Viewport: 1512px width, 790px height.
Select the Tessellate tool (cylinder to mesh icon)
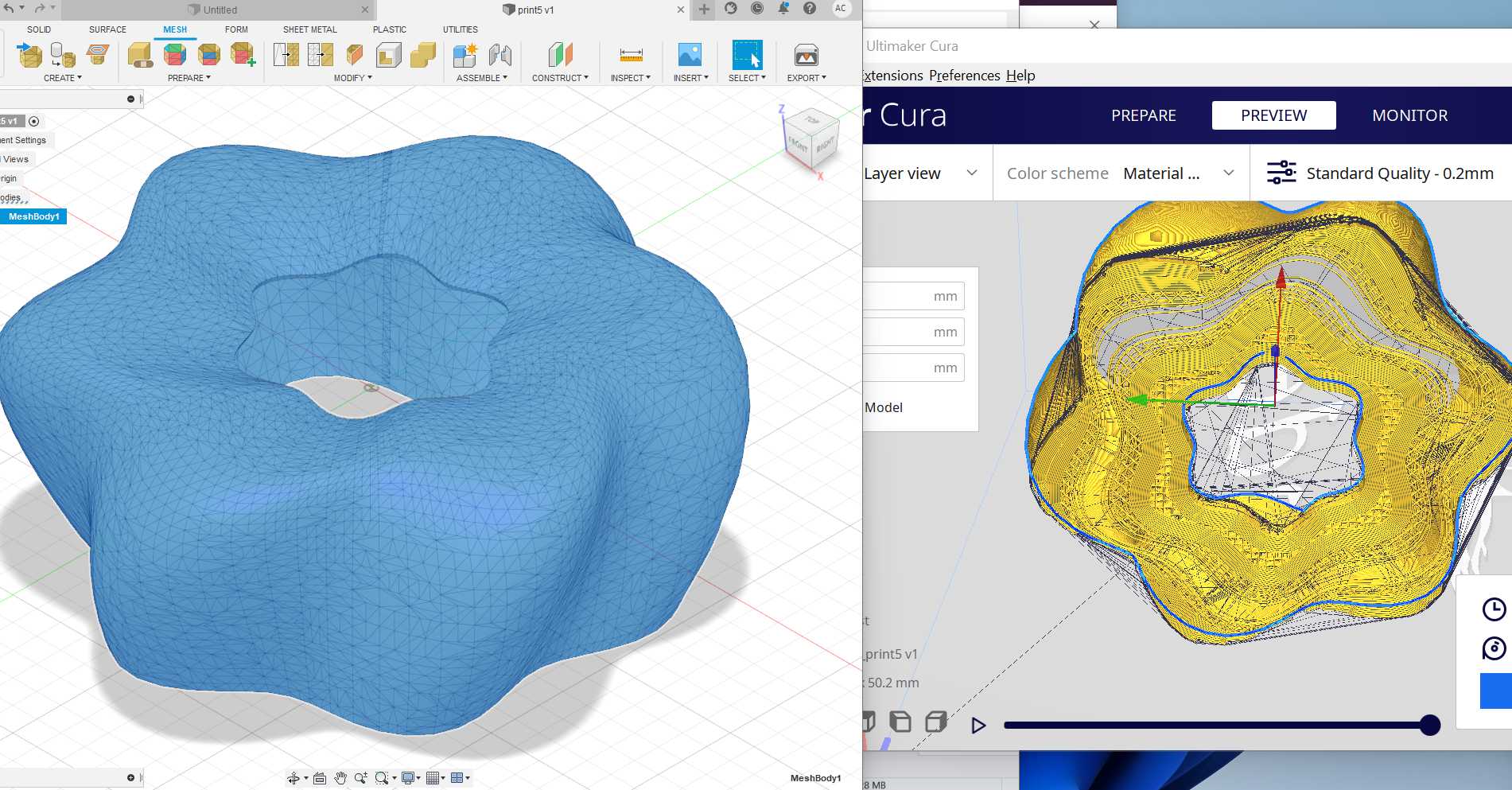tap(63, 55)
